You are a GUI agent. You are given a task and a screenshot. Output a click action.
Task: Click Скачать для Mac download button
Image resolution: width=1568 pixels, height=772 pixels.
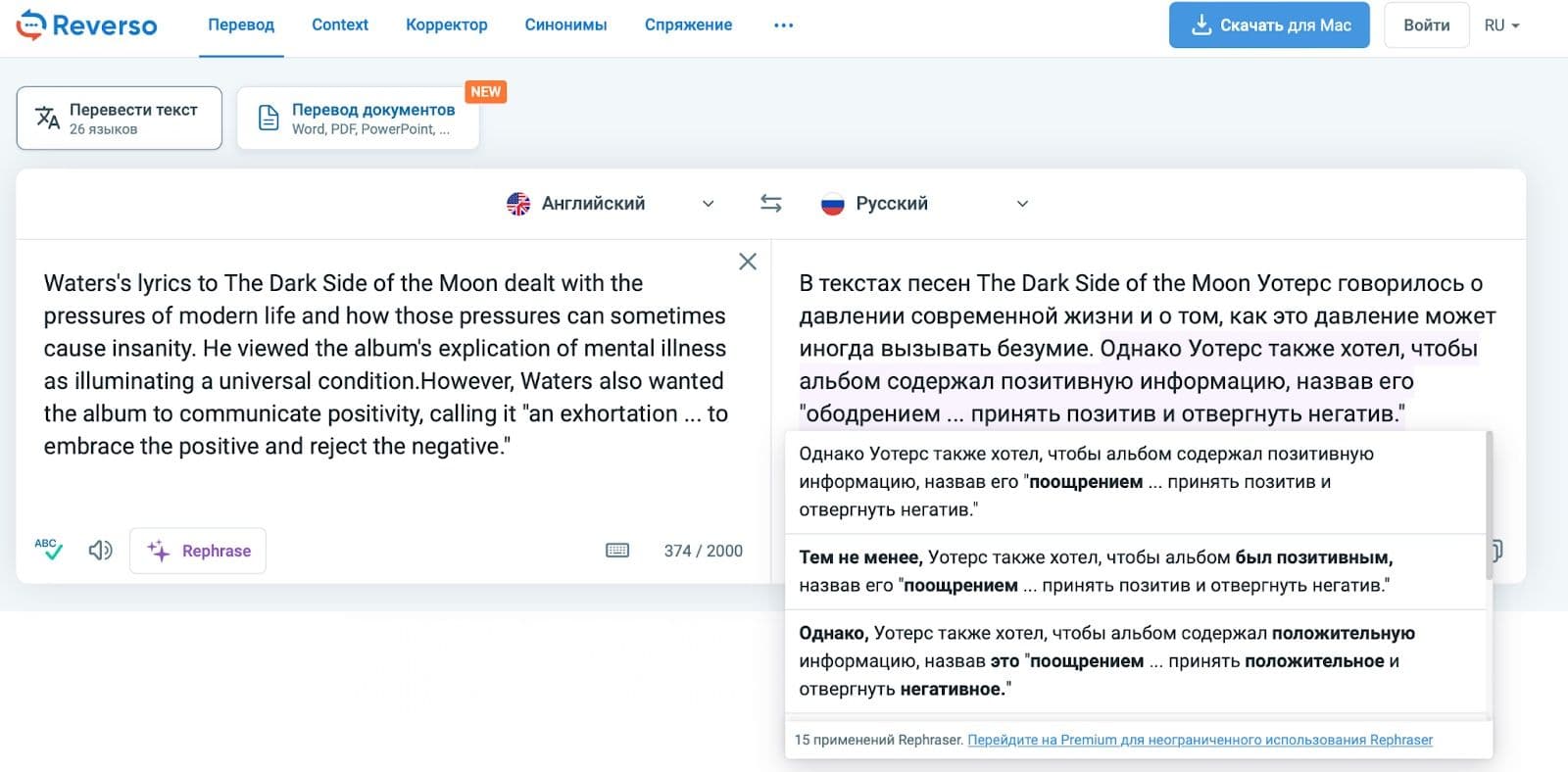[x=1268, y=25]
